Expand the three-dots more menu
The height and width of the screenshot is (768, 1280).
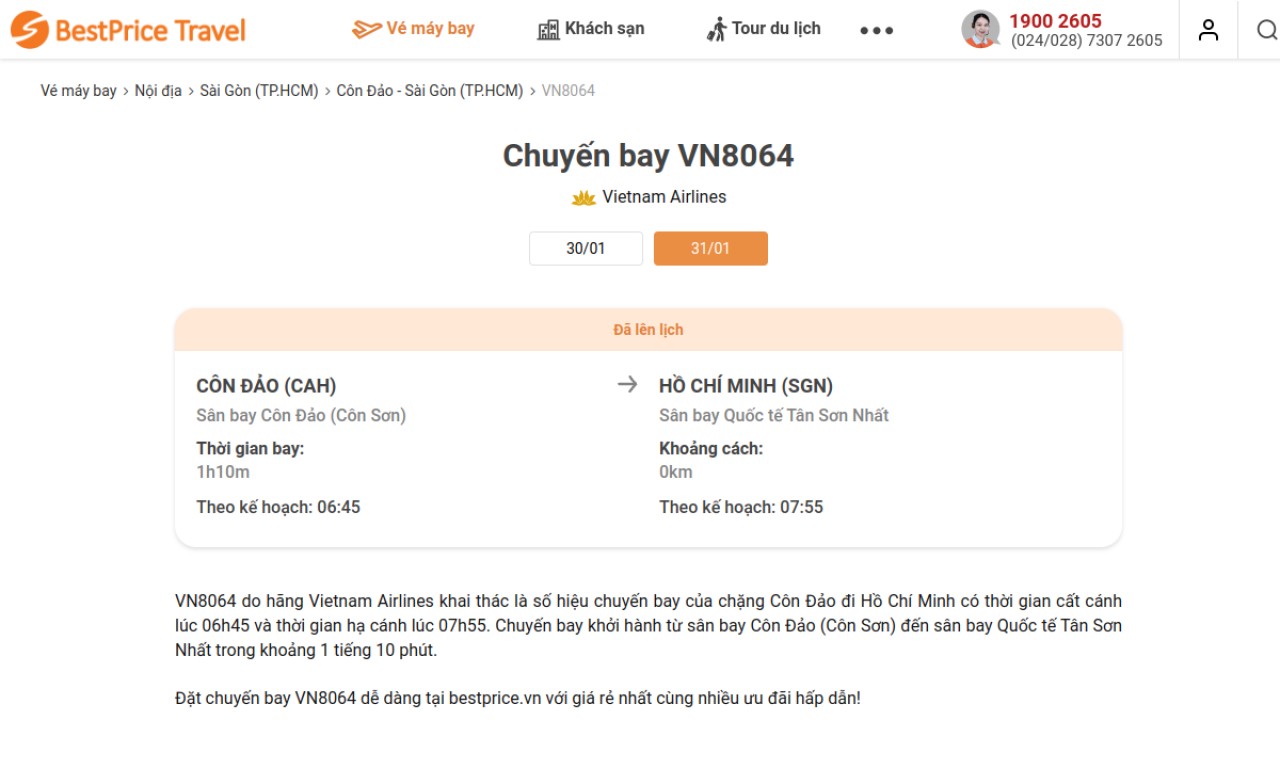click(877, 30)
